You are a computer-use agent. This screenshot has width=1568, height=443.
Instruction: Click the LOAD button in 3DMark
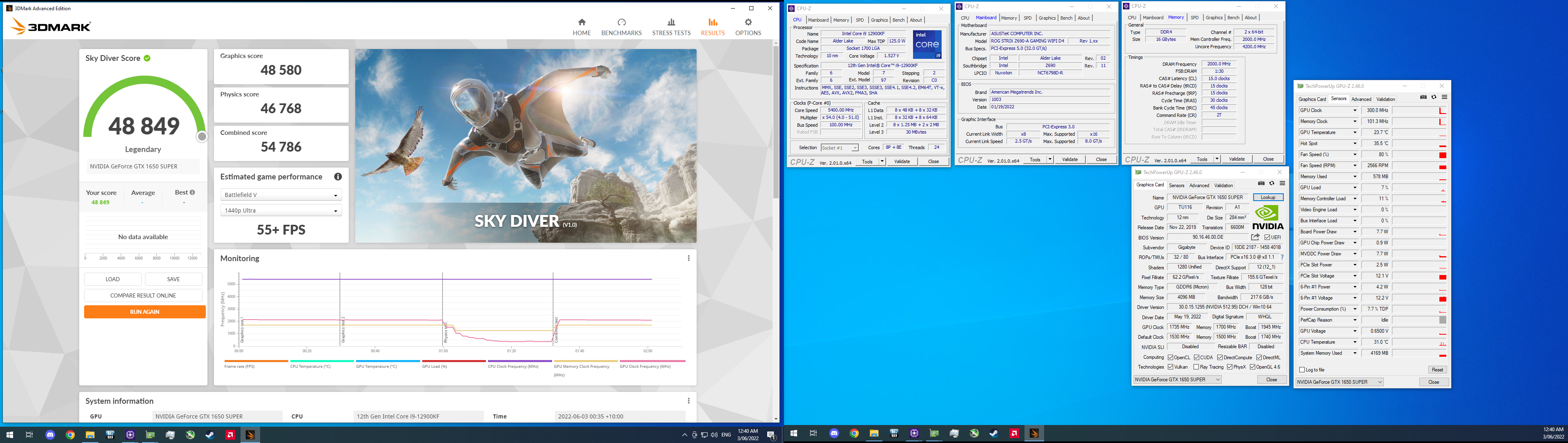click(x=113, y=279)
